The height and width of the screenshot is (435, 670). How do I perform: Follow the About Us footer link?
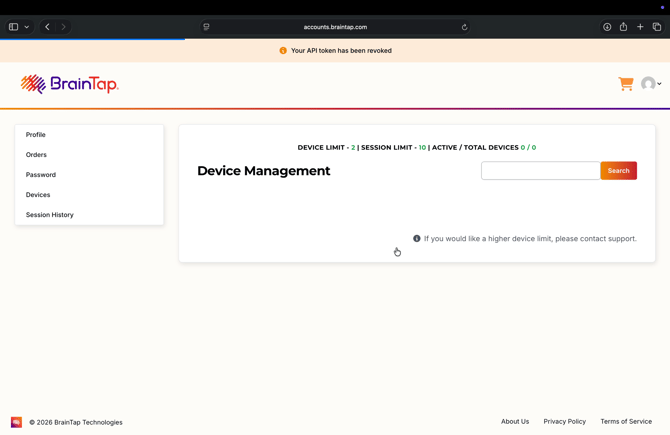[x=515, y=421]
